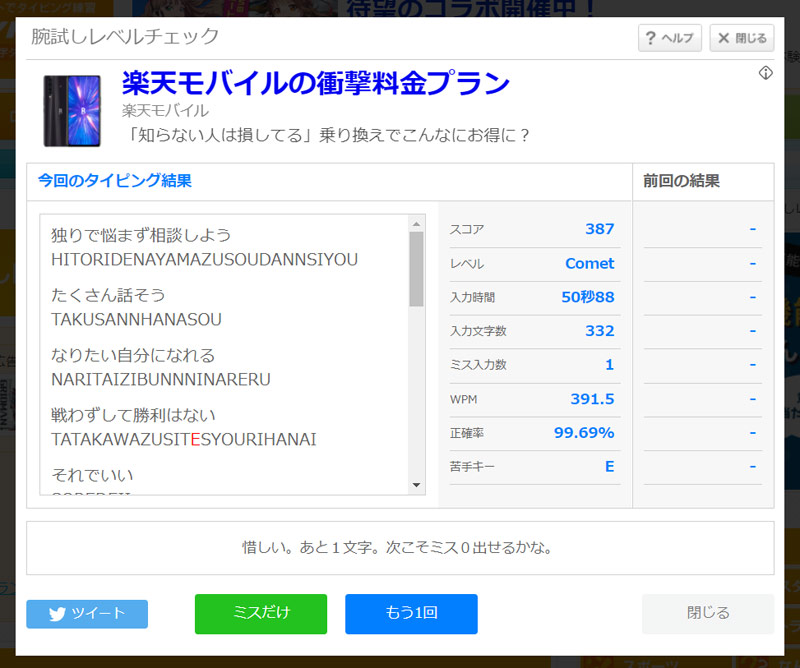The height and width of the screenshot is (668, 800).
Task: Click the 楽天モバイル advertiser name
Action: pos(165,111)
